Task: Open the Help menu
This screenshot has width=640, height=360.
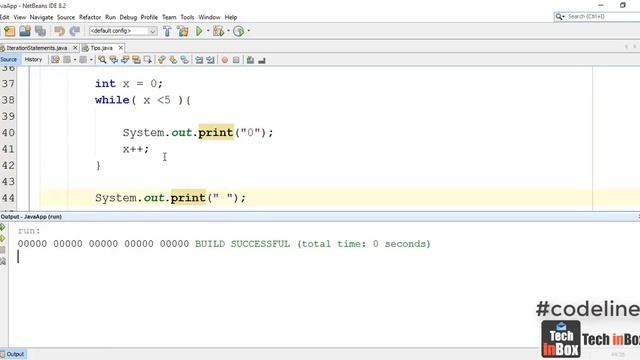Action: 231,17
